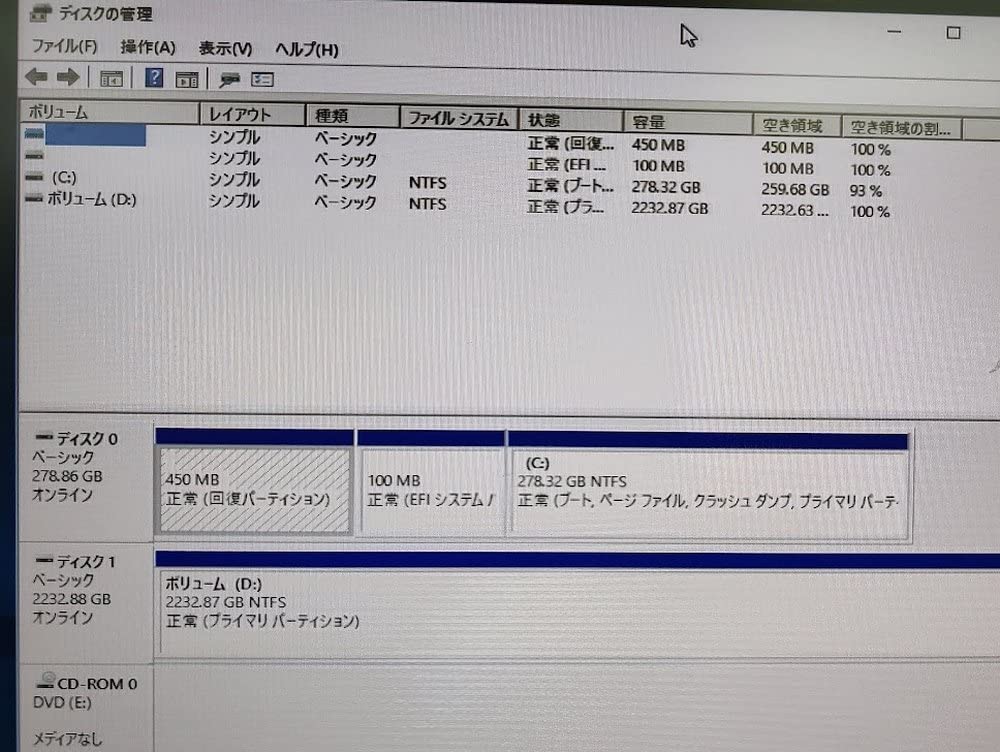Minimize the Disk Management window

[894, 31]
